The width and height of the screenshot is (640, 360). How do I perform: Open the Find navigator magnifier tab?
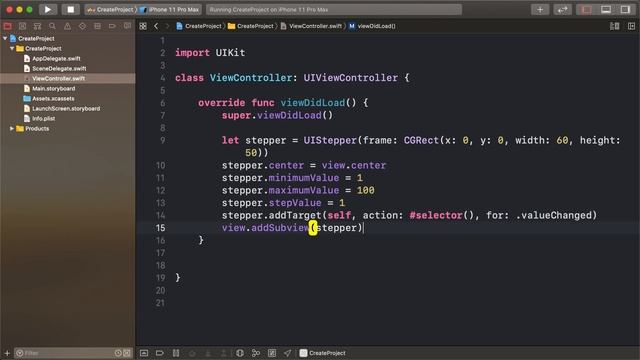click(x=52, y=26)
